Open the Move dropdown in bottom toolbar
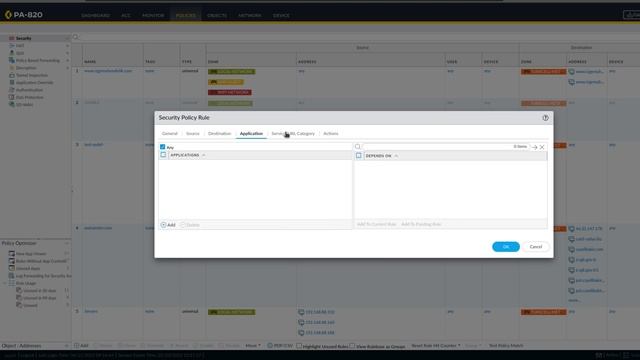Viewport: 640px width, 360px height. 253,346
